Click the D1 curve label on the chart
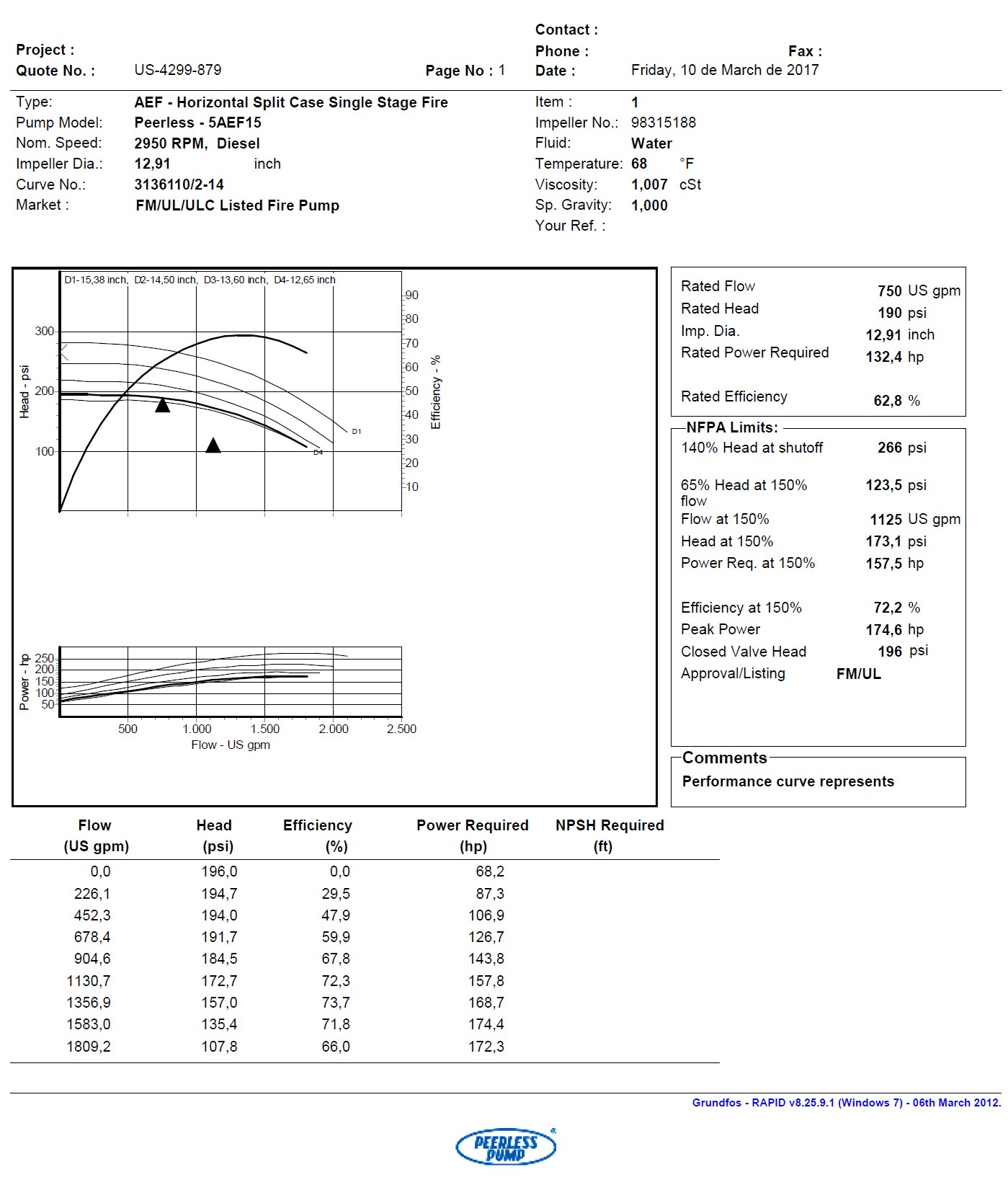The image size is (1008, 1185). (357, 431)
